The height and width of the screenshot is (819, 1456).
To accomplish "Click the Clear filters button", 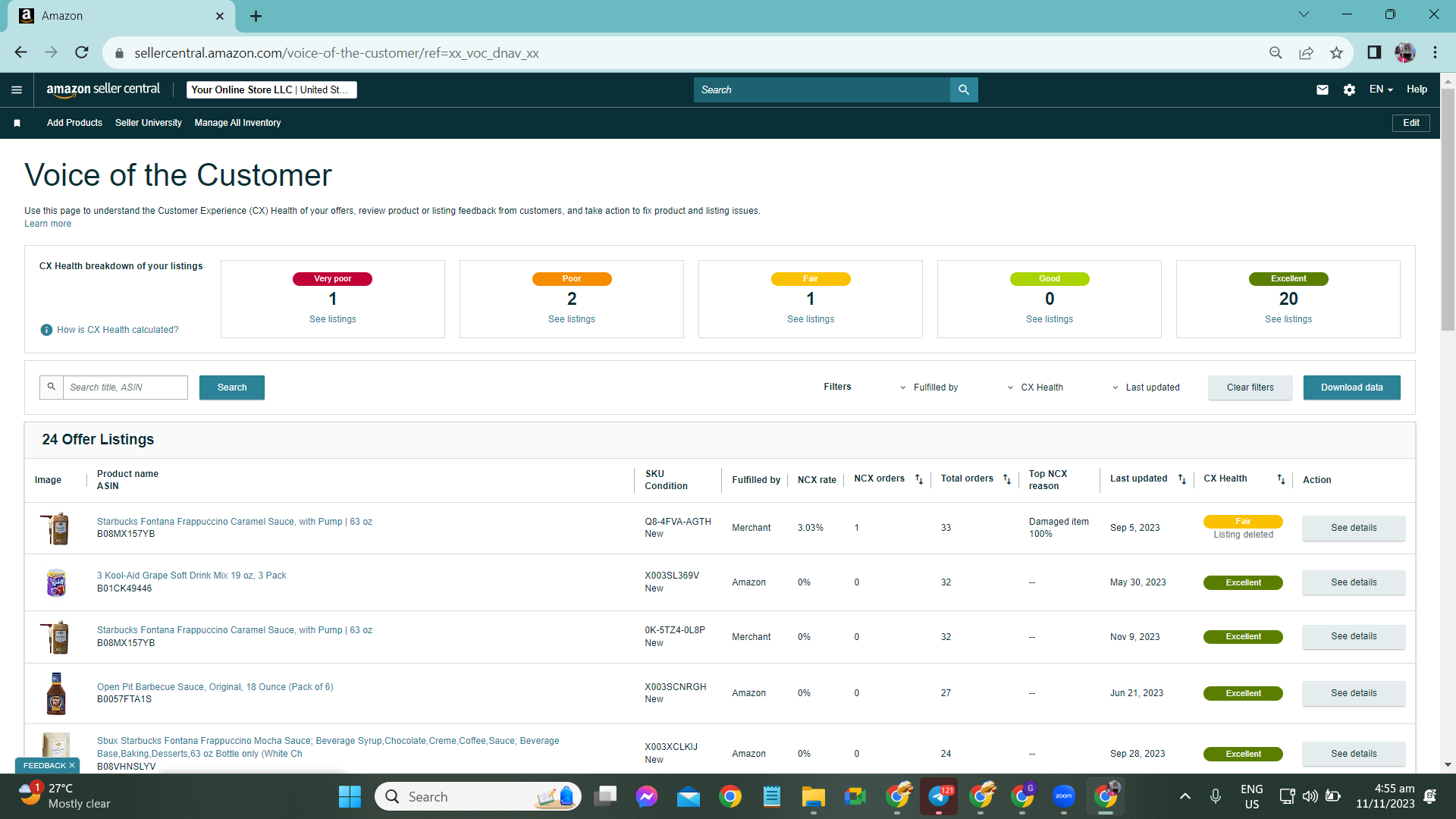I will [1250, 388].
